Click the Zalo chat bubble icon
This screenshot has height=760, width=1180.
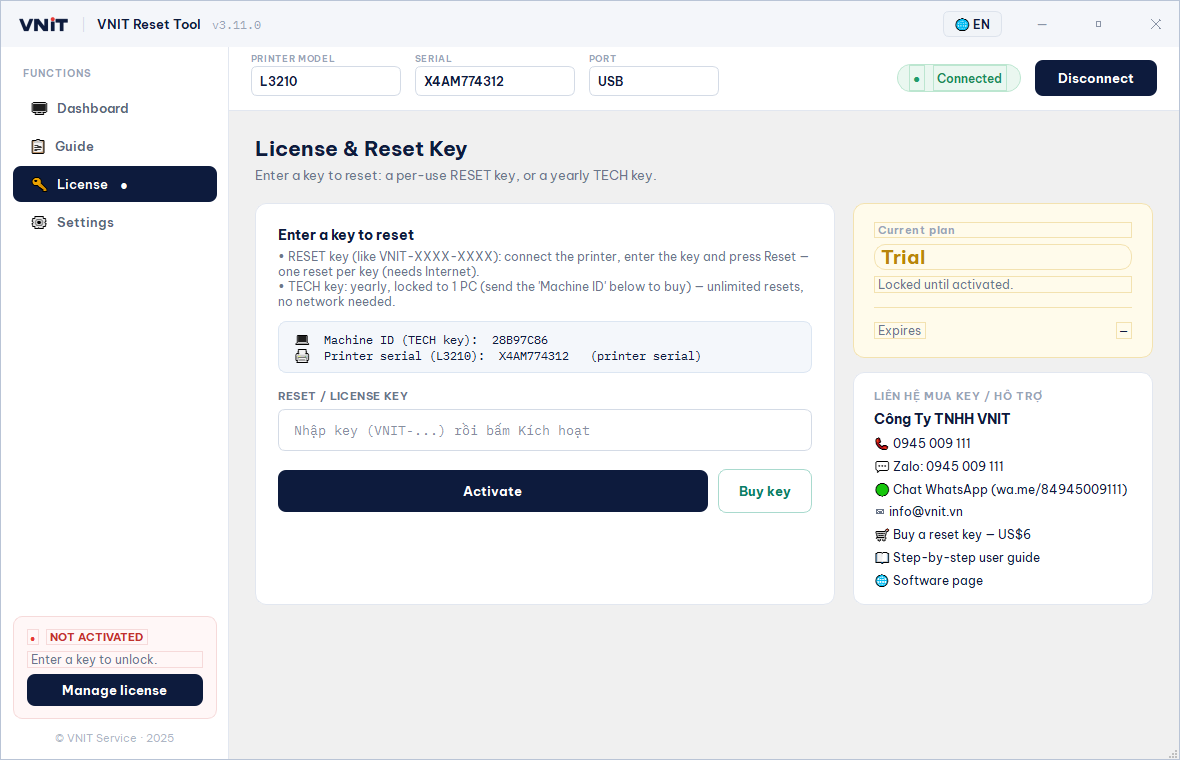tap(881, 467)
